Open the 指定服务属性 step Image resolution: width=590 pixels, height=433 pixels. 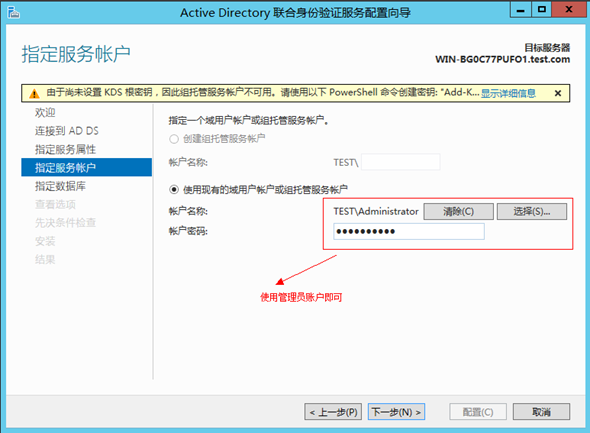[x=65, y=149]
